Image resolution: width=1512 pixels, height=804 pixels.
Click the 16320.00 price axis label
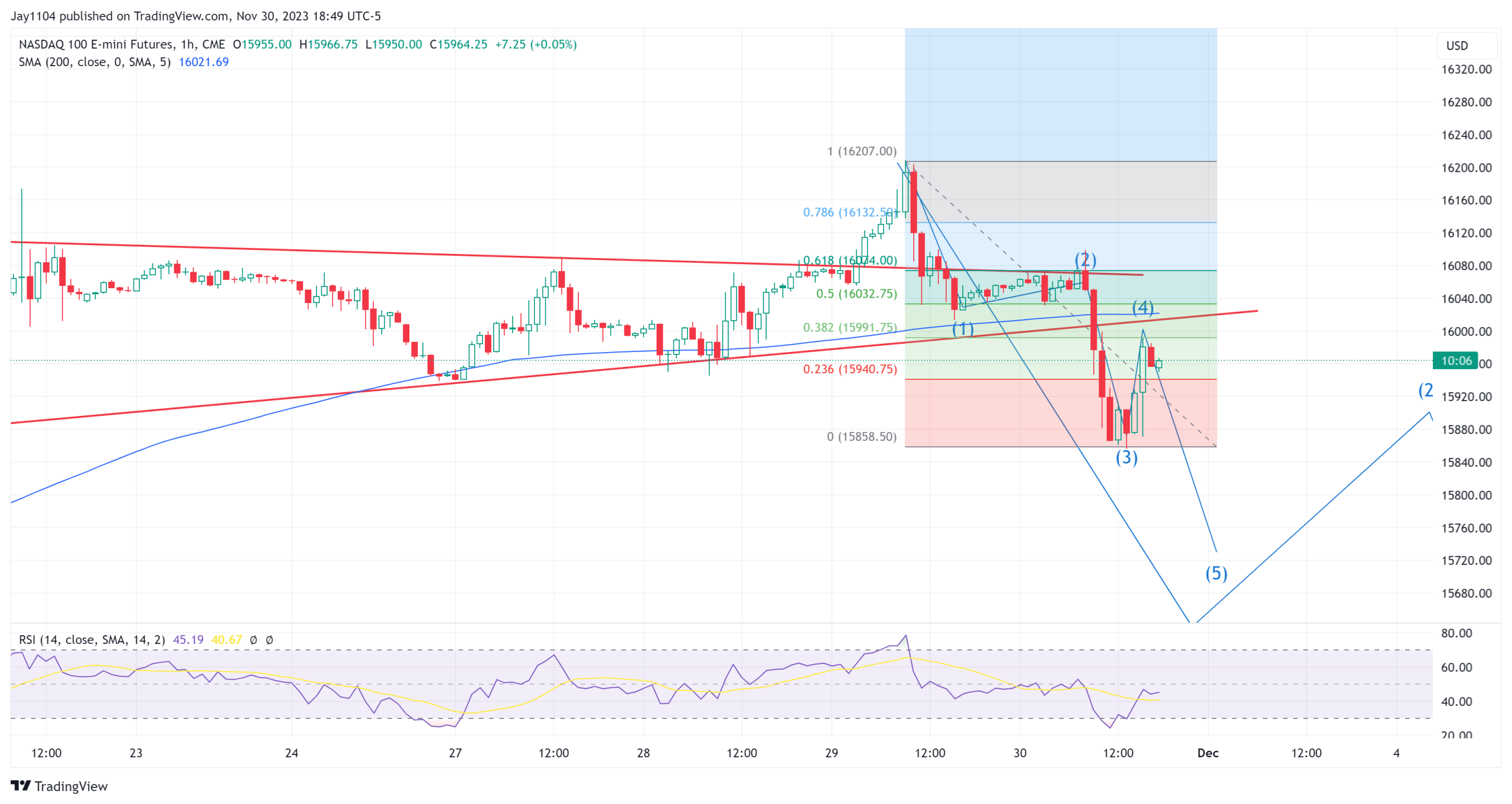pyautogui.click(x=1466, y=69)
